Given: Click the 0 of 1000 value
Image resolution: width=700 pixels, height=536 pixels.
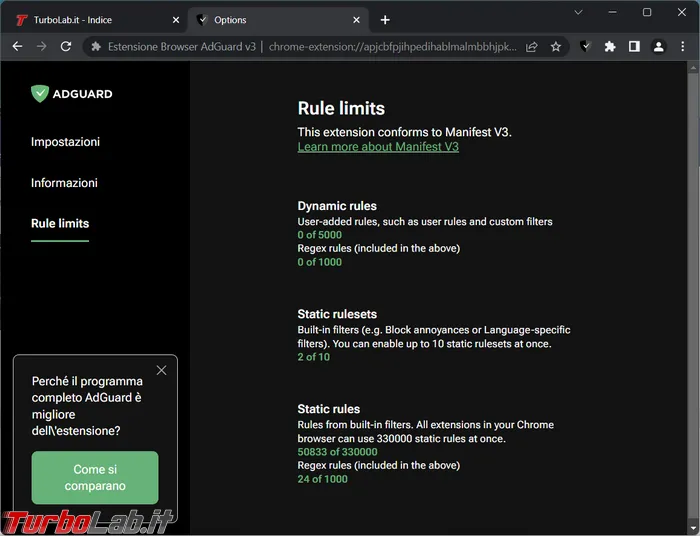Looking at the screenshot, I should [x=320, y=262].
